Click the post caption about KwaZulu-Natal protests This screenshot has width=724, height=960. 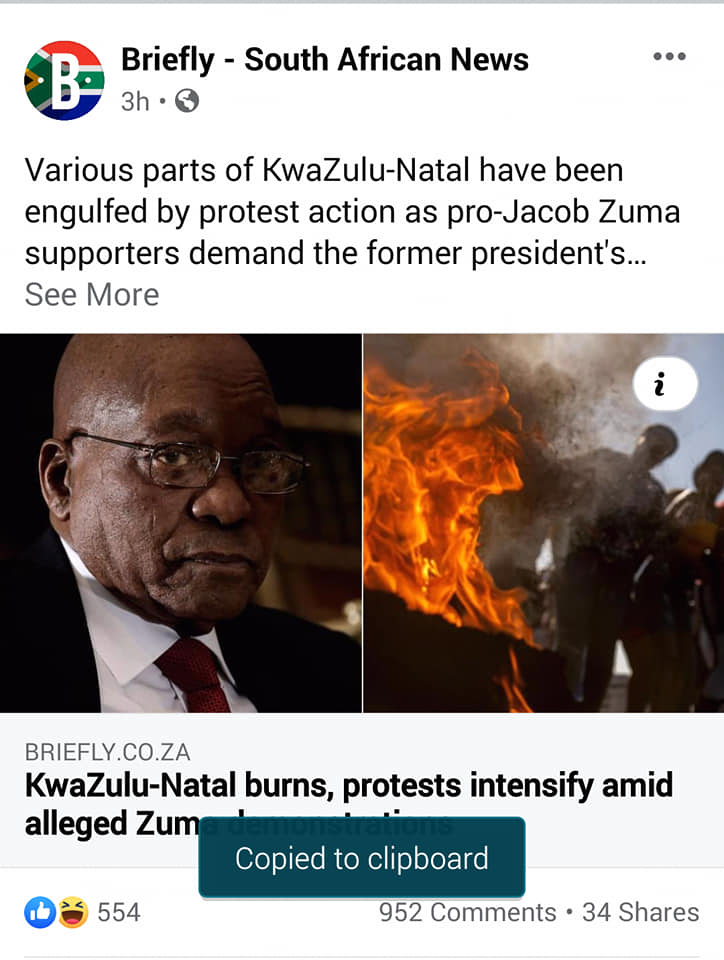click(353, 211)
